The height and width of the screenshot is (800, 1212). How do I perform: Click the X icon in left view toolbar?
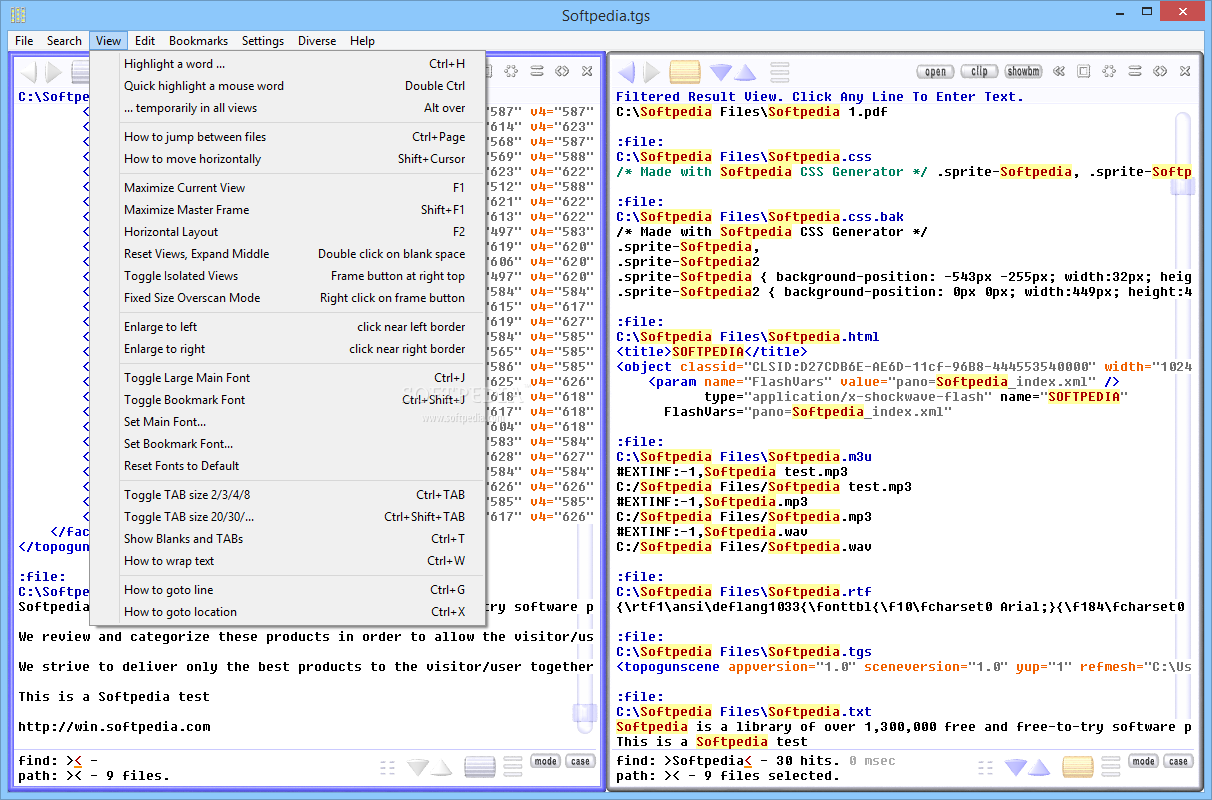click(x=587, y=71)
